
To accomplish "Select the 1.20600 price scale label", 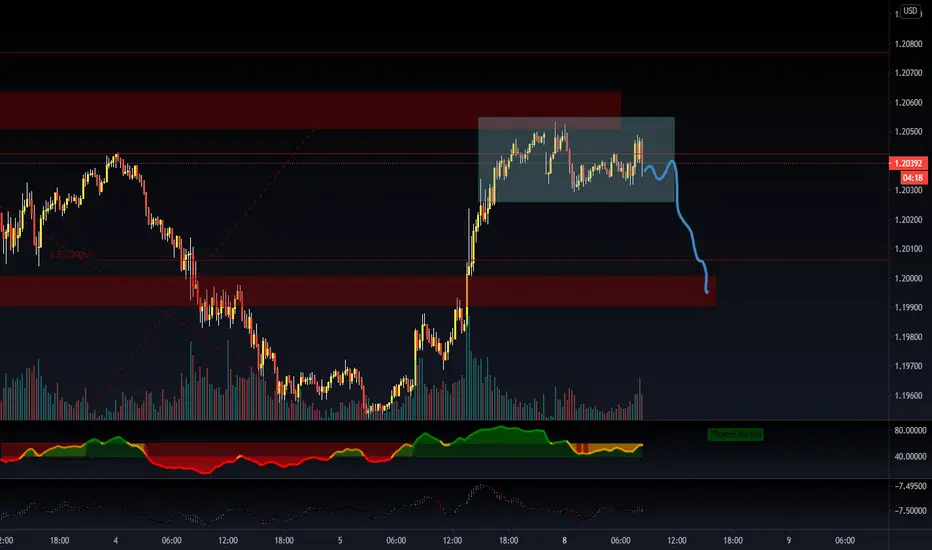I will (908, 102).
